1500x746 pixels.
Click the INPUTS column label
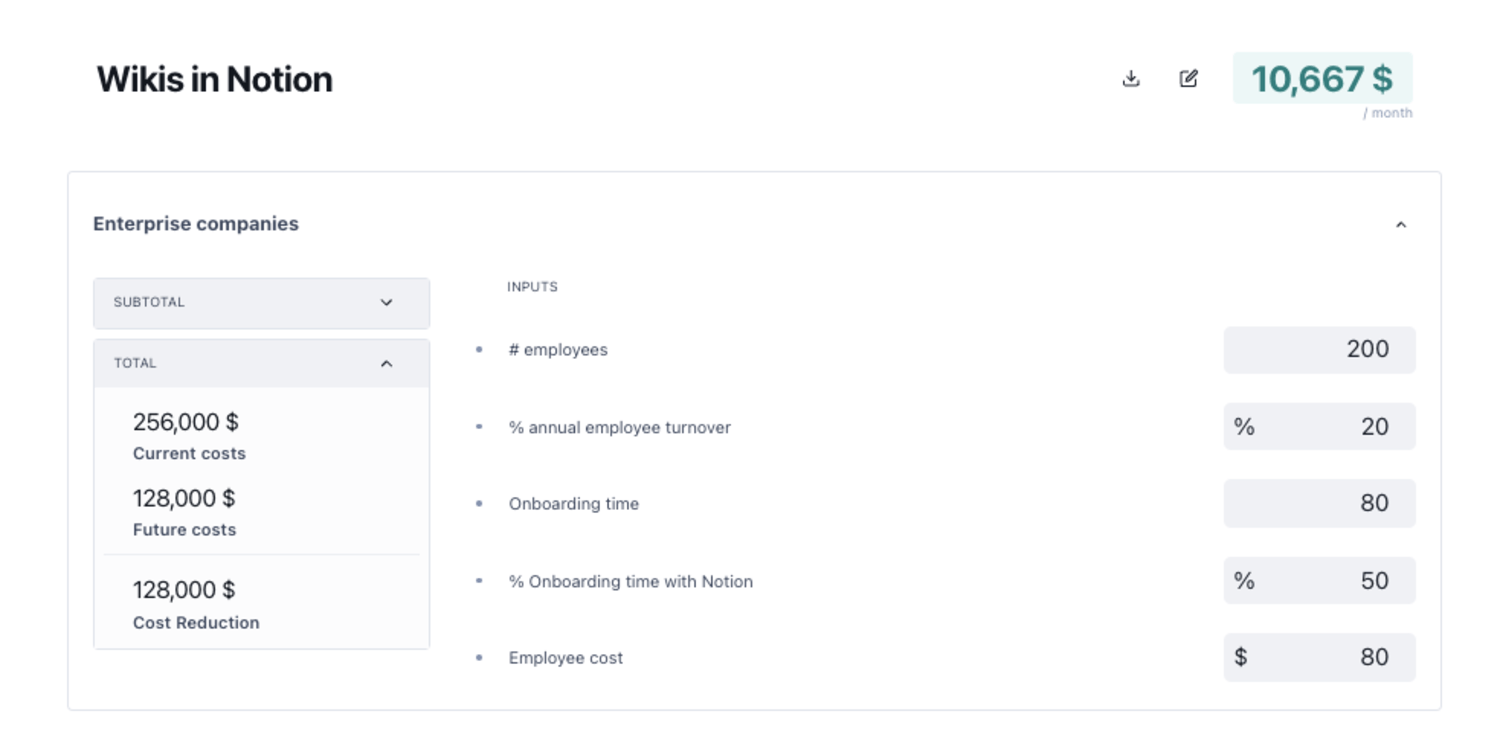point(532,287)
